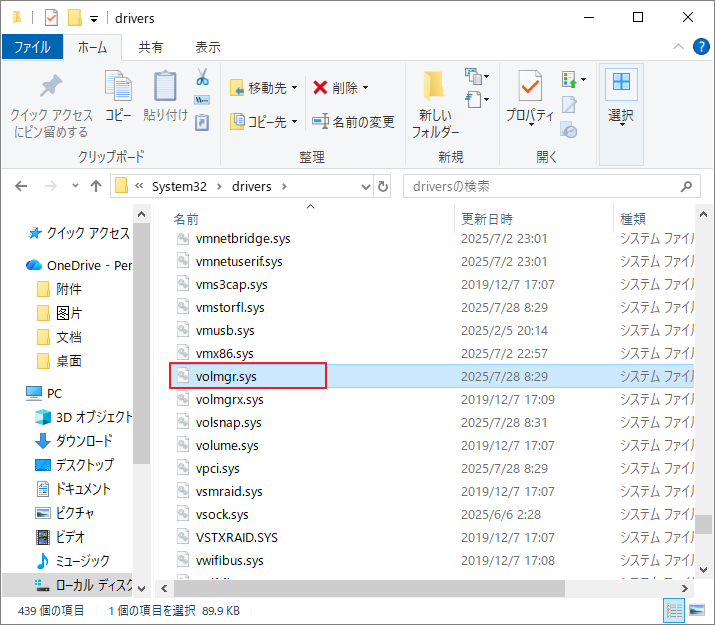Refresh the drivers folder
Image resolution: width=715 pixels, height=625 pixels.
click(383, 186)
